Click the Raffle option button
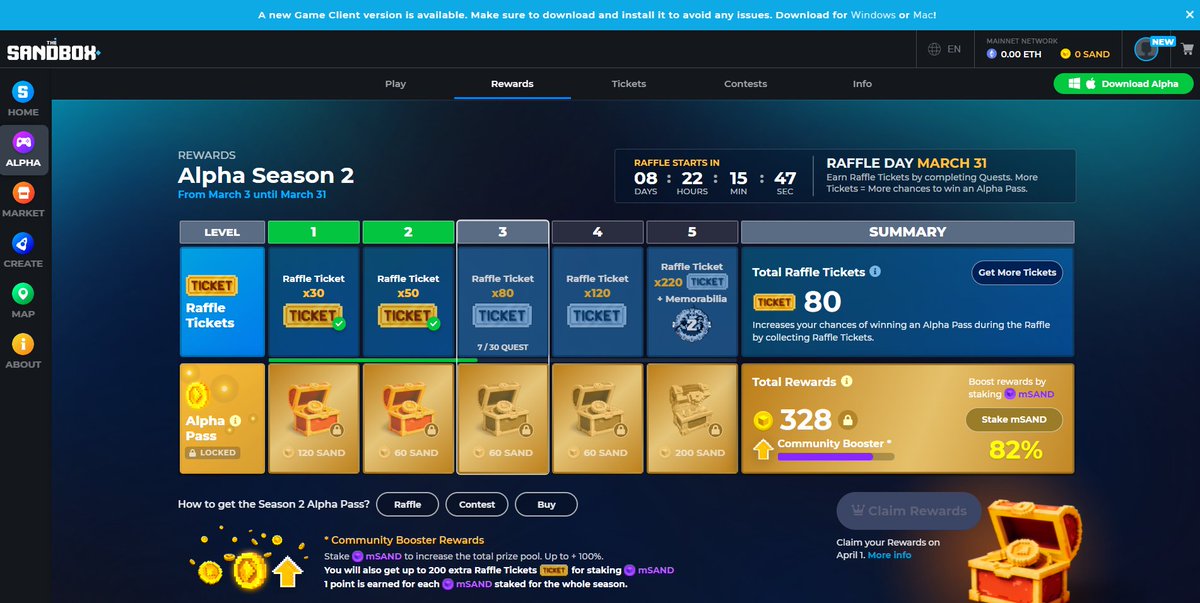1200x603 pixels. pyautogui.click(x=408, y=504)
